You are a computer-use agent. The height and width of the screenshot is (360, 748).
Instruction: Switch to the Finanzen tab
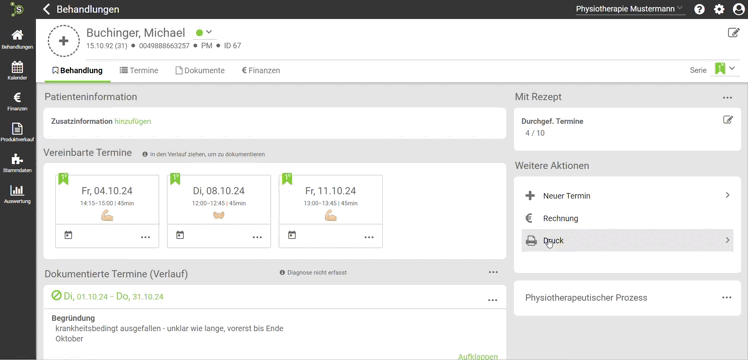(261, 71)
